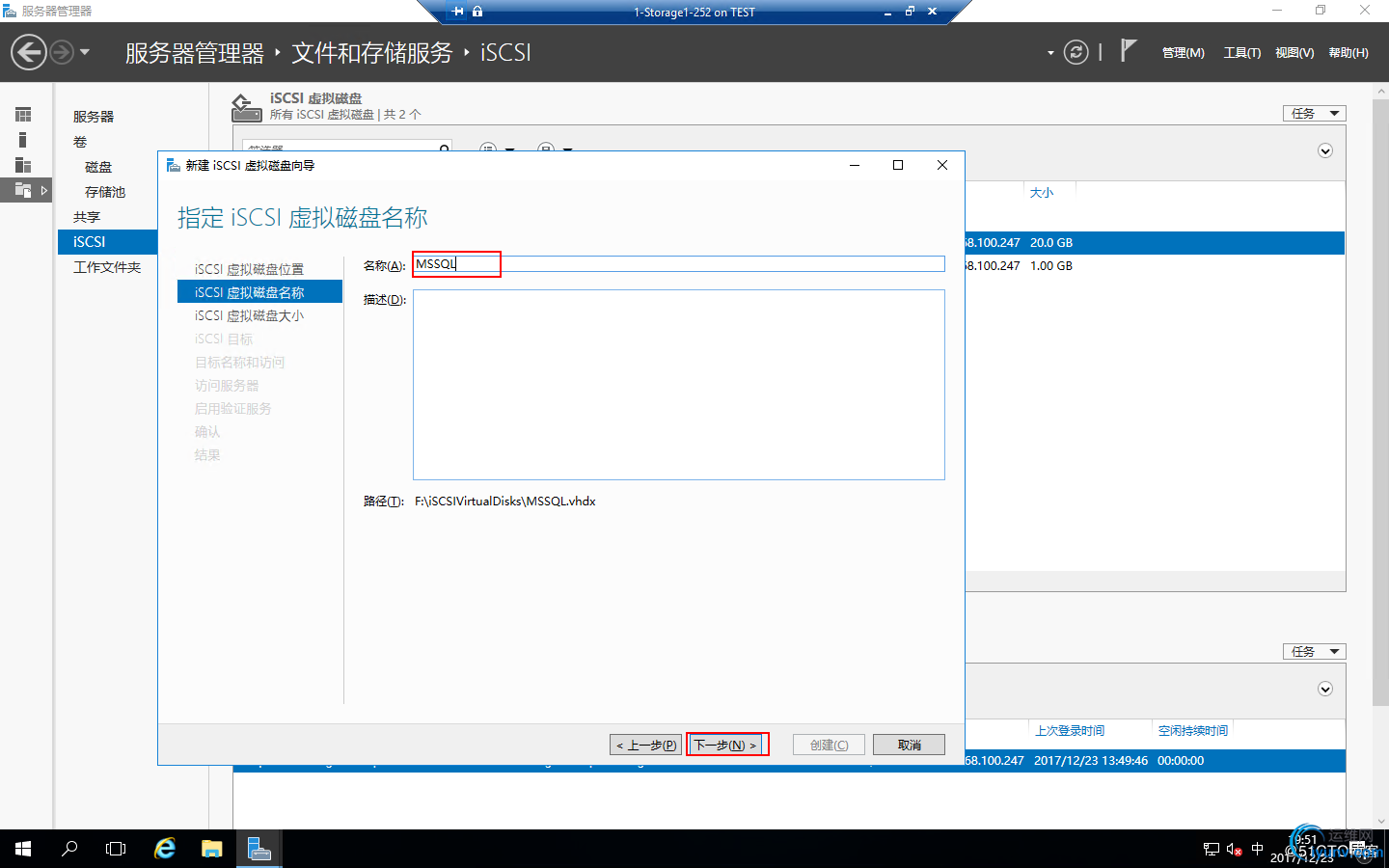1389x868 pixels.
Task: Collapse the lower panel with its chevron
Action: [1325, 689]
